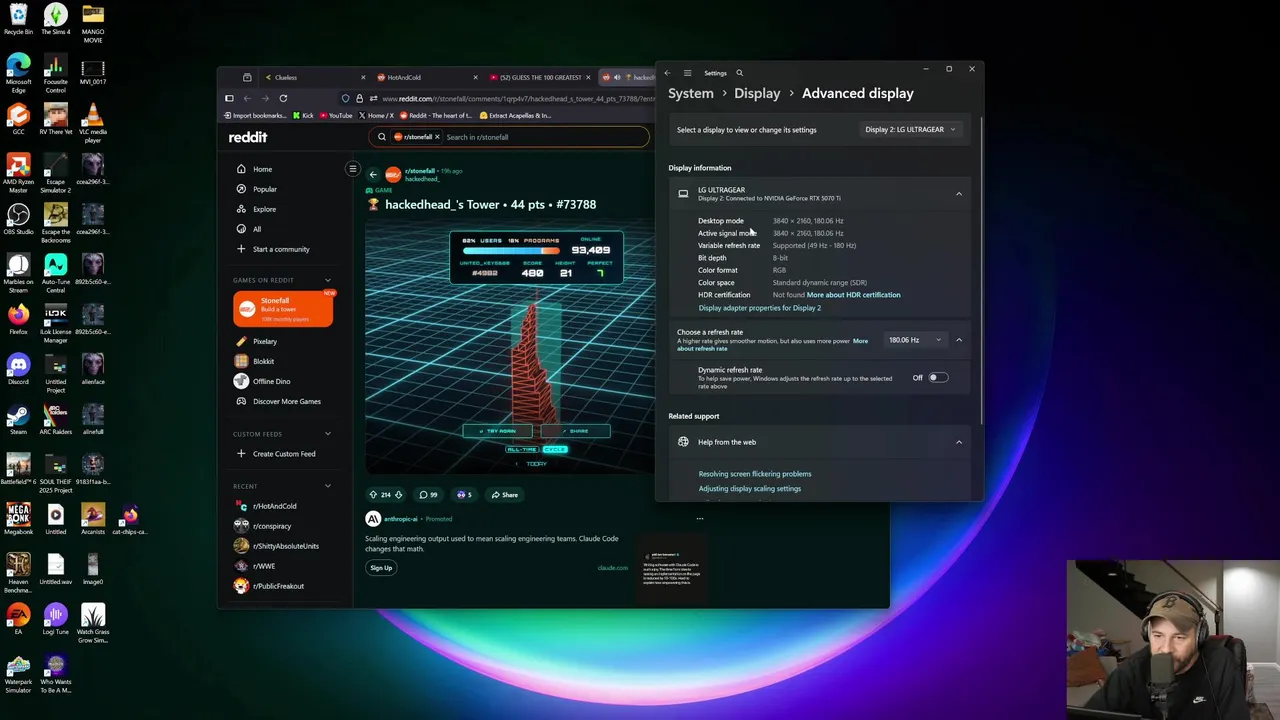Screen dimensions: 1280x720
Task: Go to System in Settings breadcrumb
Action: pos(691,93)
